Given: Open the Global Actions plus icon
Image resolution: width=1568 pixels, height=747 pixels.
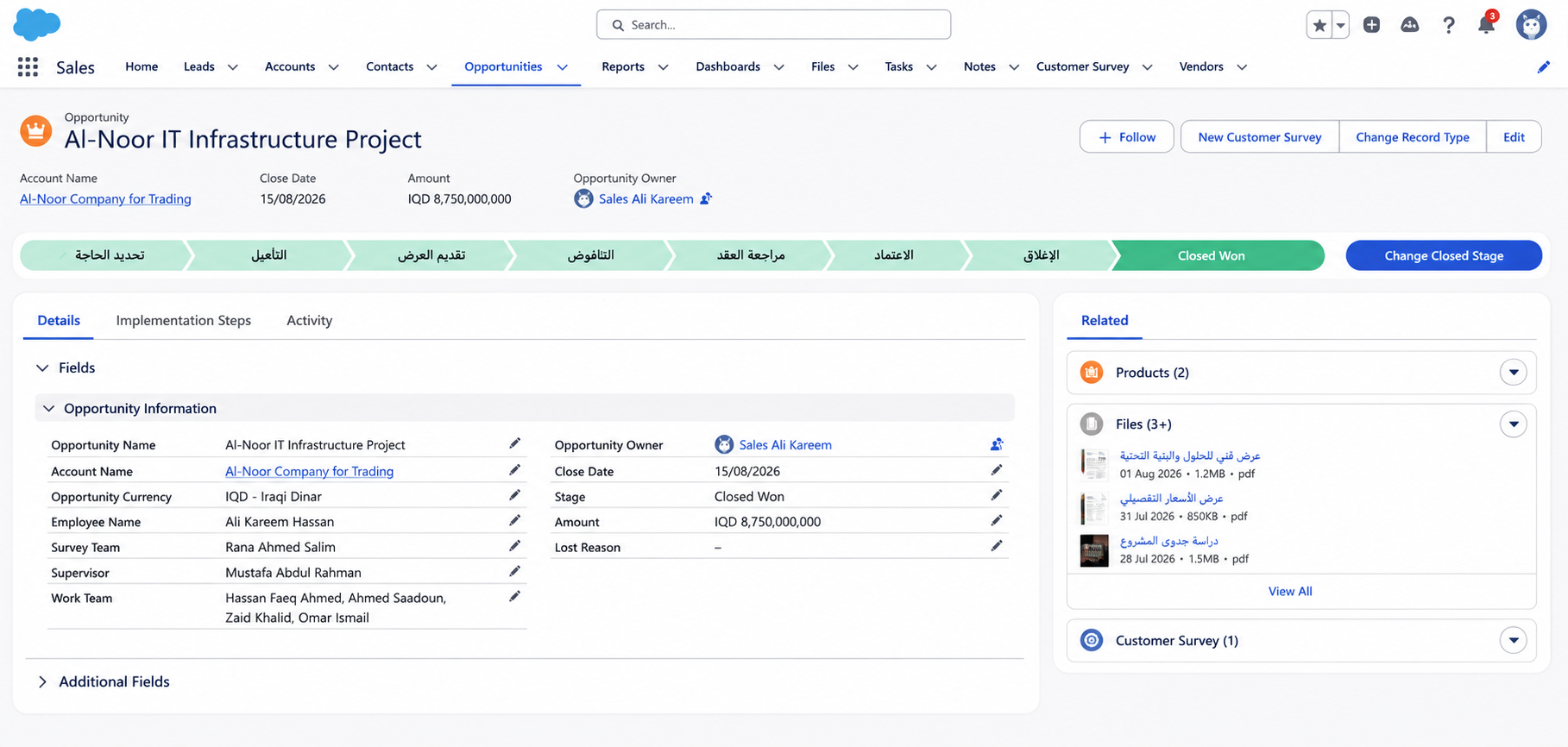Looking at the screenshot, I should click(1371, 25).
